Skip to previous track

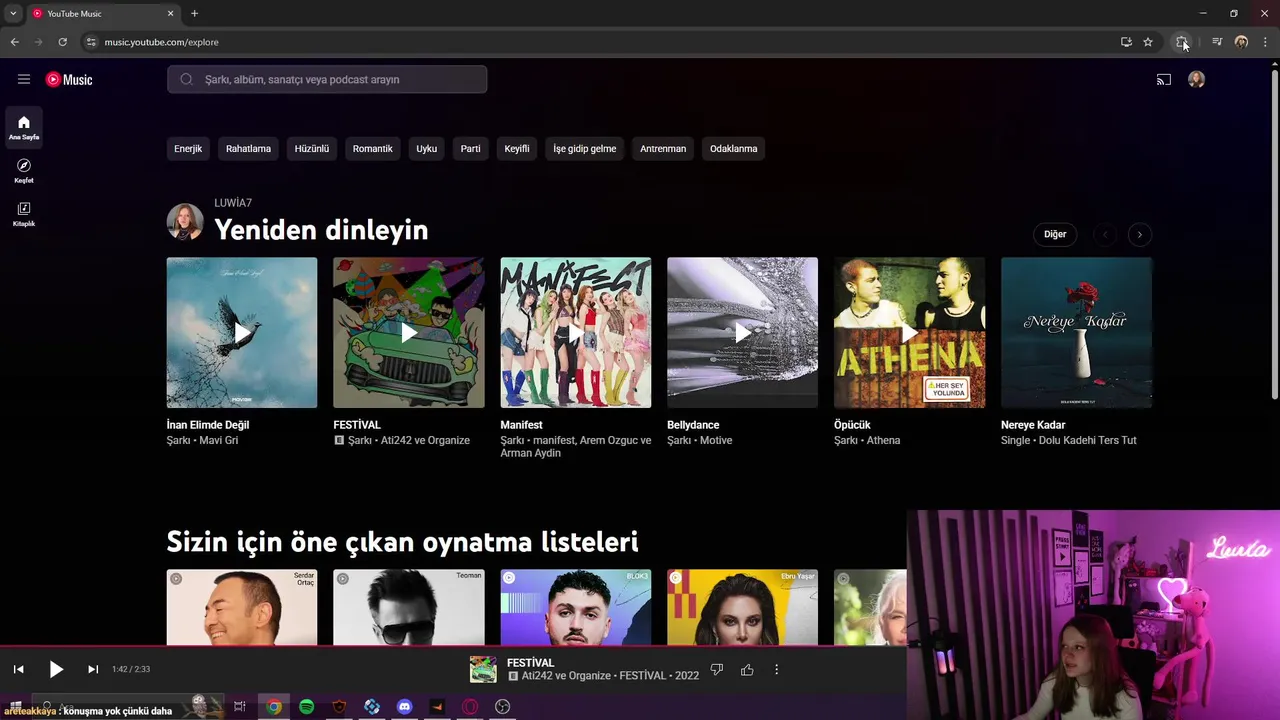pos(18,669)
